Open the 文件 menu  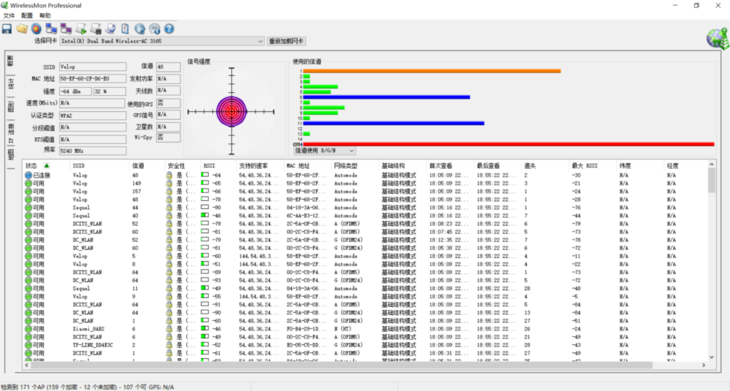point(9,15)
